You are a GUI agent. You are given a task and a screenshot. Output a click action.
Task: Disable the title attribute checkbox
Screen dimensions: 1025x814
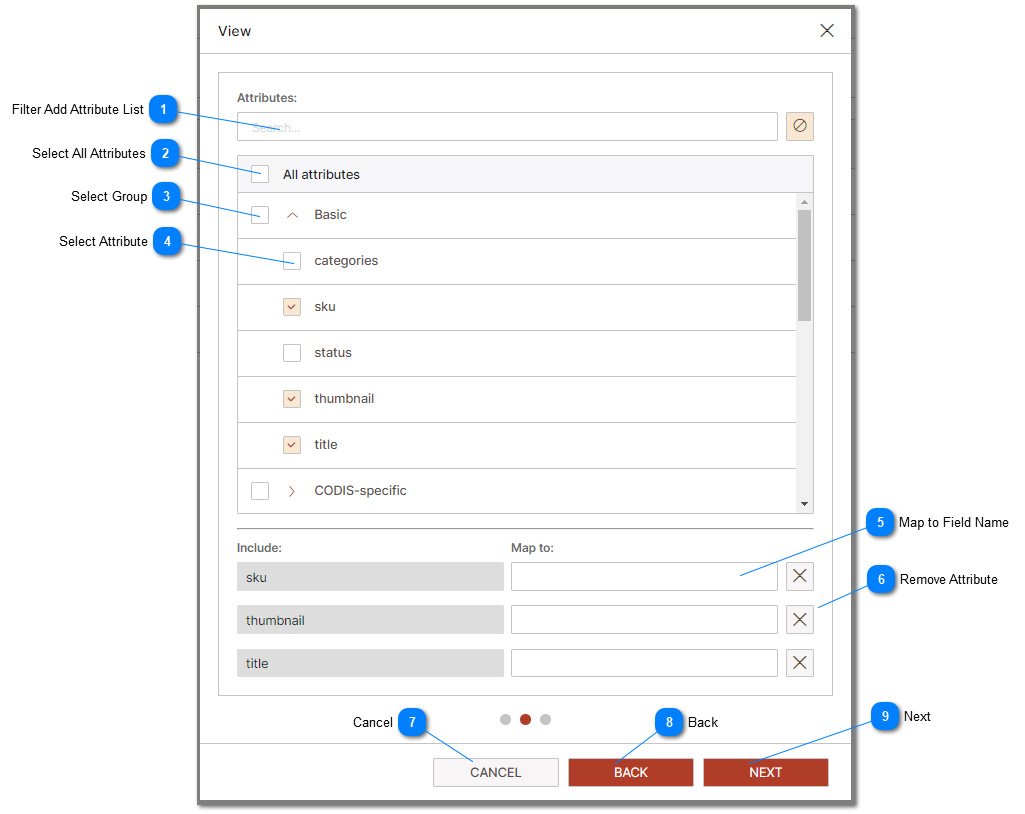click(292, 444)
